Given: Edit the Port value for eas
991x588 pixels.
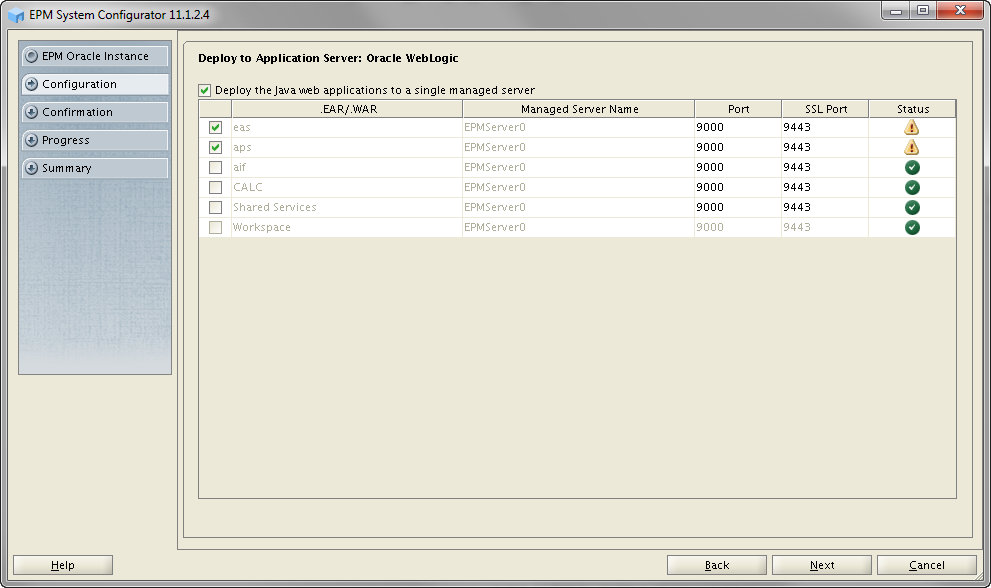Looking at the screenshot, I should click(x=738, y=127).
